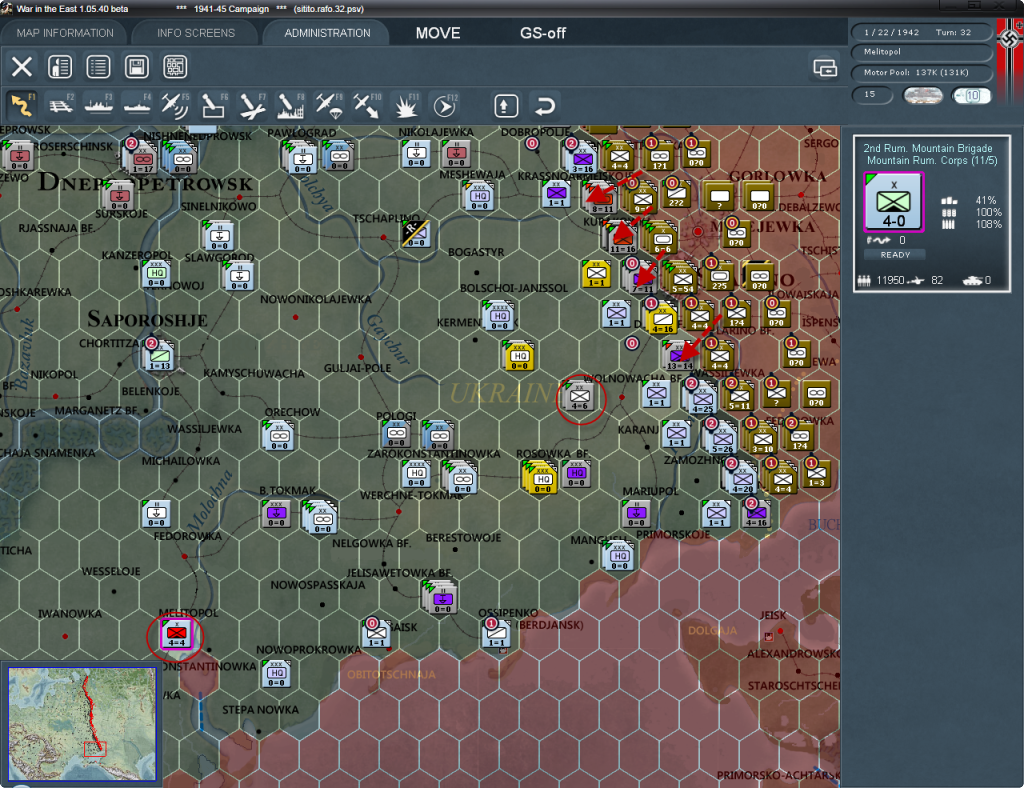Click the X icon in Administration toolbar
Screen dimensions: 1024x788
coord(22,67)
